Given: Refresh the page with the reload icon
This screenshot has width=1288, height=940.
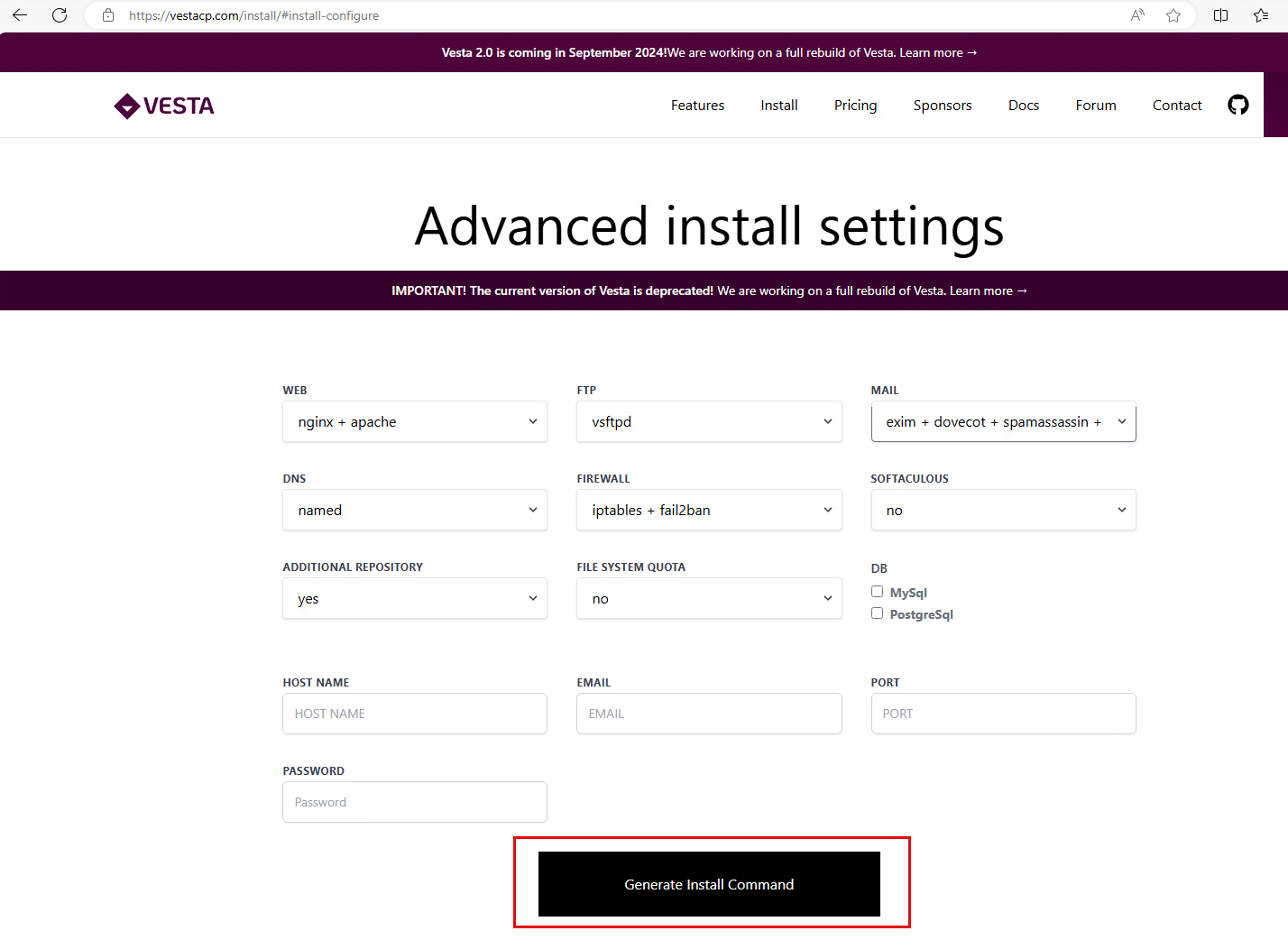Looking at the screenshot, I should [x=60, y=15].
